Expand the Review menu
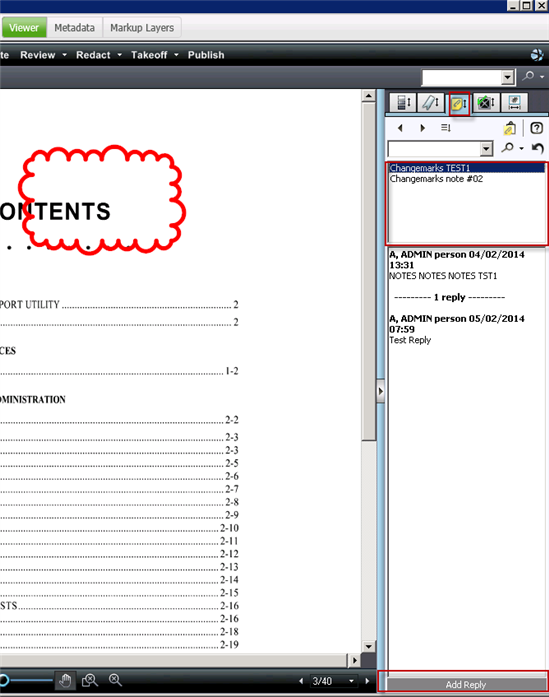Viewport: 549px width, 697px height. click(x=43, y=55)
